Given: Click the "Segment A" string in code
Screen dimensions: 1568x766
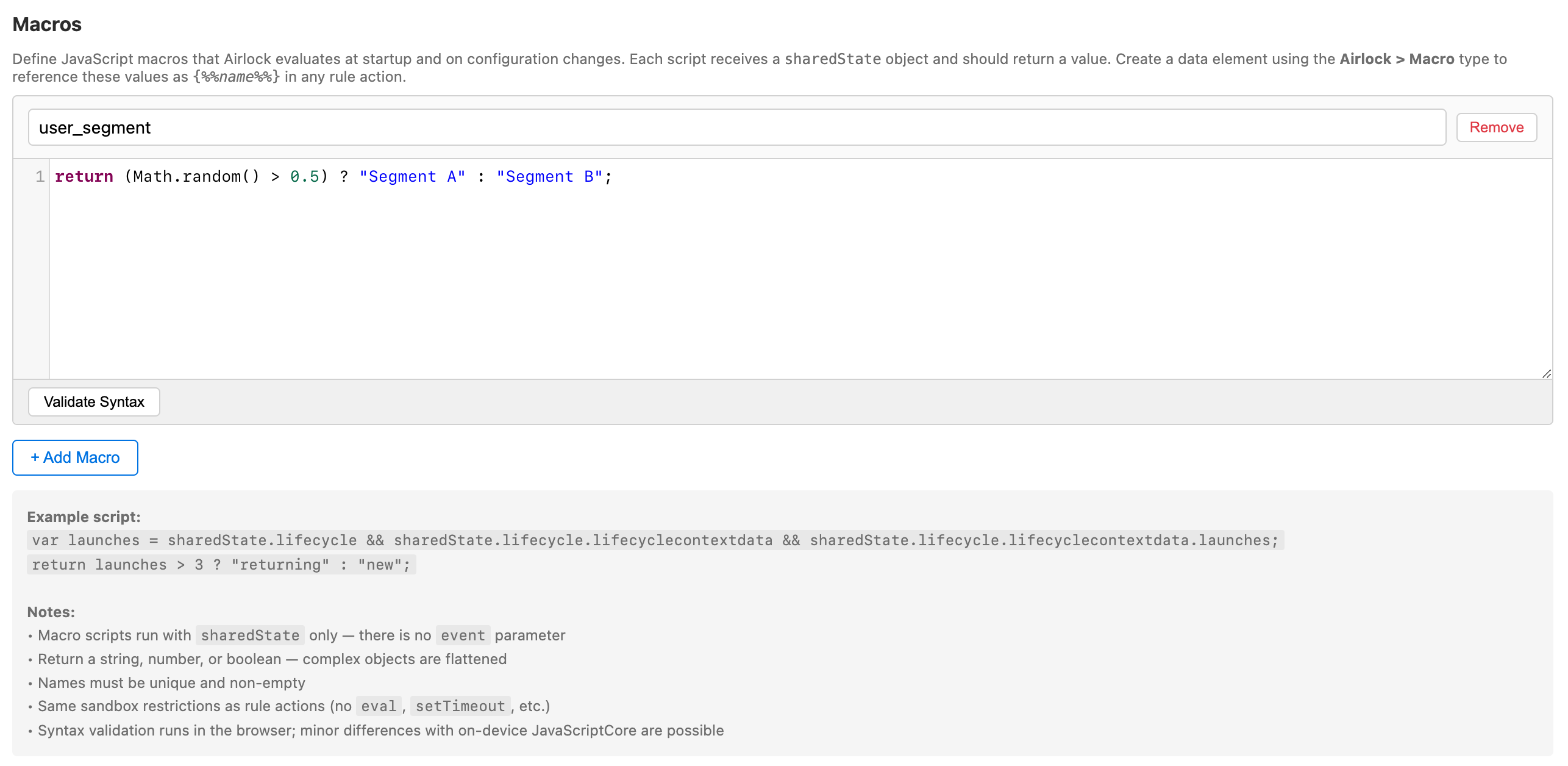Looking at the screenshot, I should coord(412,176).
